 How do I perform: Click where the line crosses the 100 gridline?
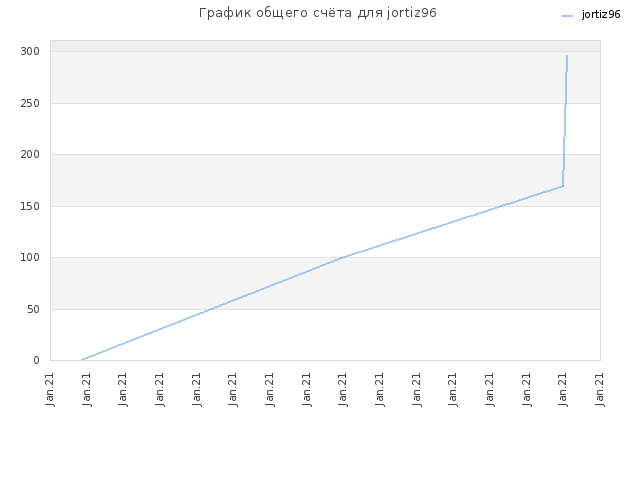pyautogui.click(x=342, y=258)
